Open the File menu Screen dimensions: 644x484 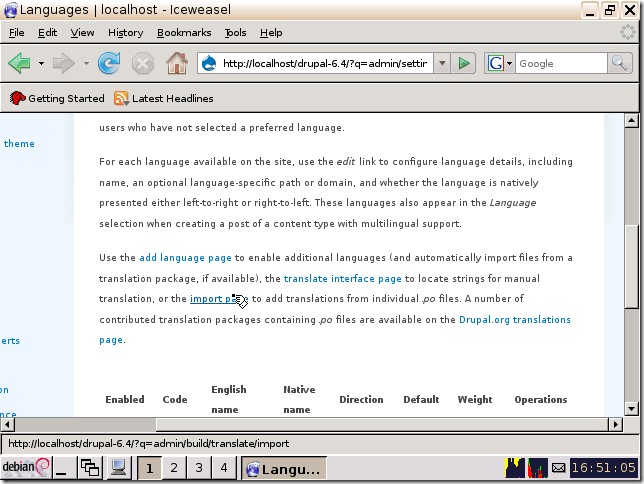point(16,32)
